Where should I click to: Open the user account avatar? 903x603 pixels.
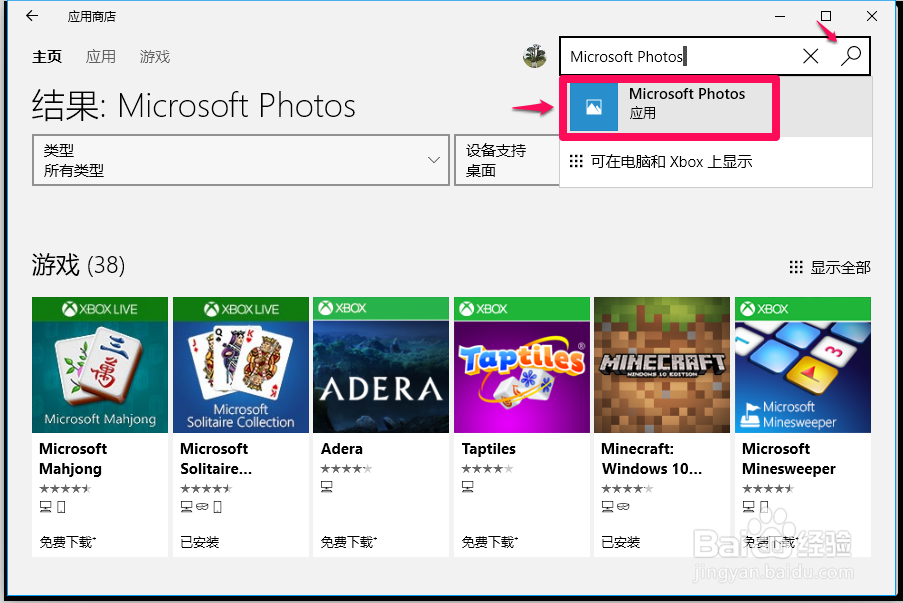534,56
